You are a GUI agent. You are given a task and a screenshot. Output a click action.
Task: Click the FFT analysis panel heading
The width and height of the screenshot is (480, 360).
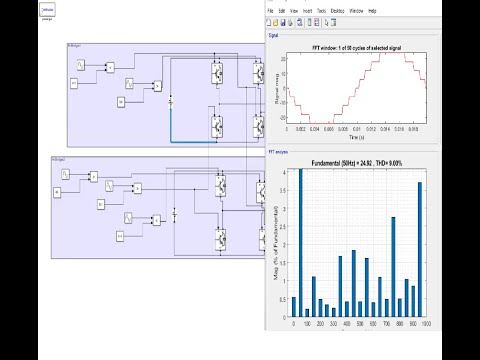(x=278, y=152)
